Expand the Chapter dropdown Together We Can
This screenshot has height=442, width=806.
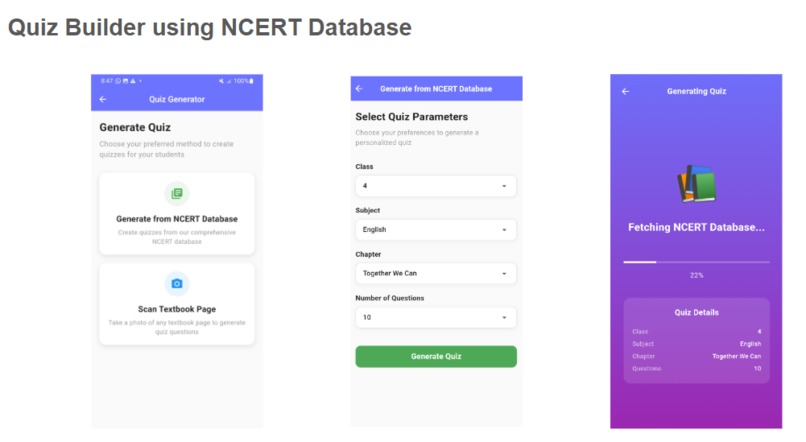[x=435, y=273]
